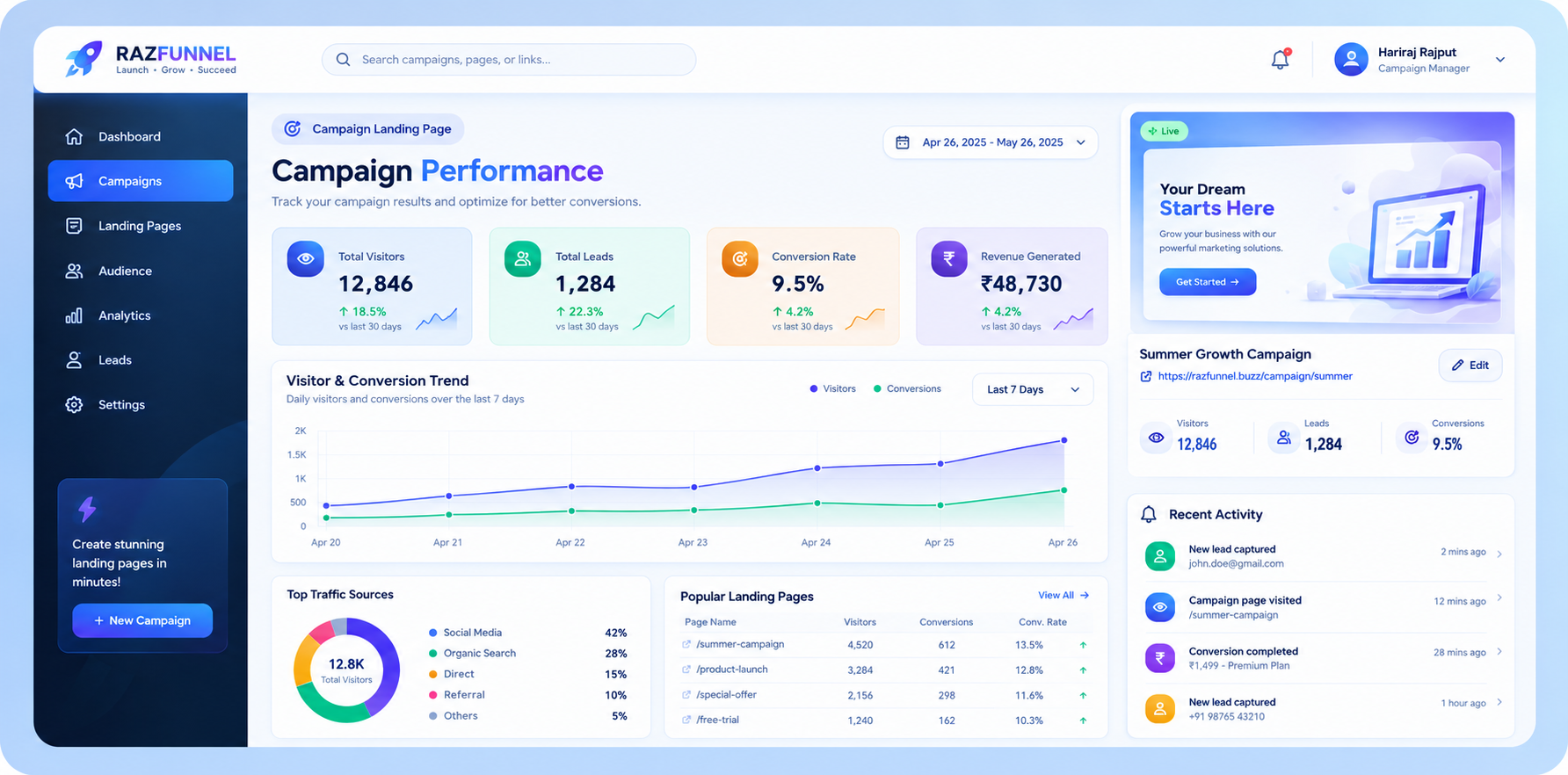Click the Organic Search legend color dot
This screenshot has width=1568, height=775.
432,653
